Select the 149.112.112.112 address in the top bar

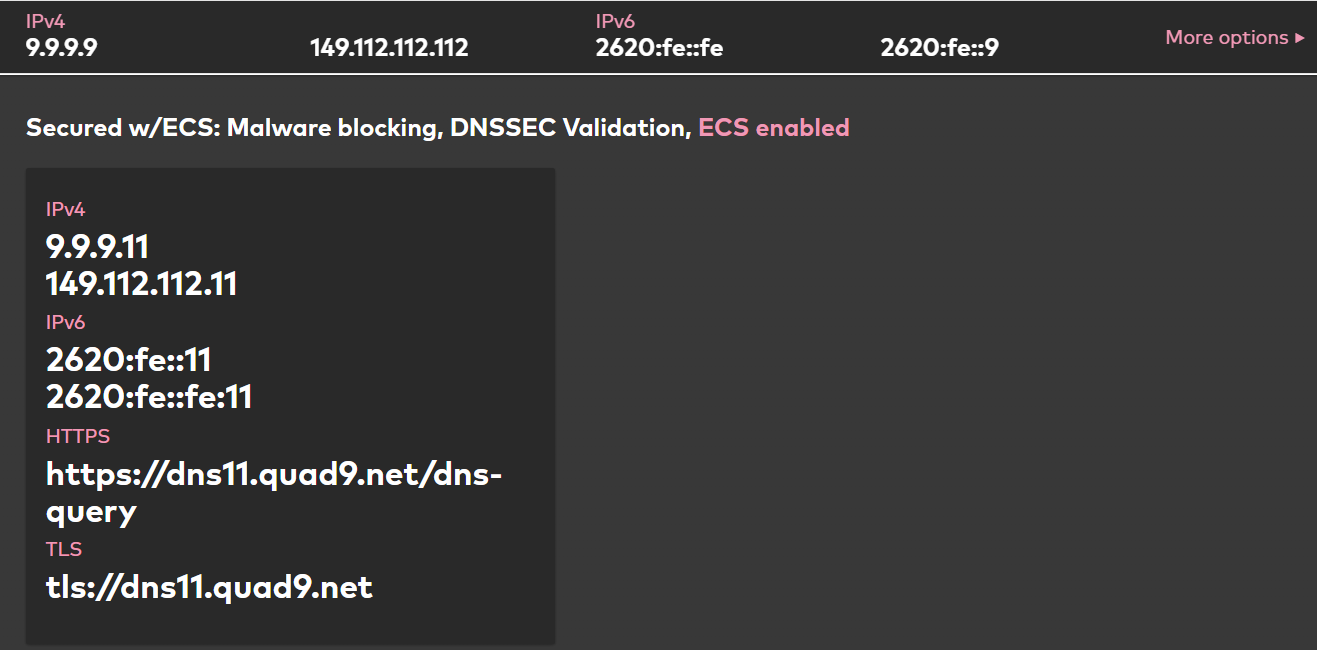point(390,46)
